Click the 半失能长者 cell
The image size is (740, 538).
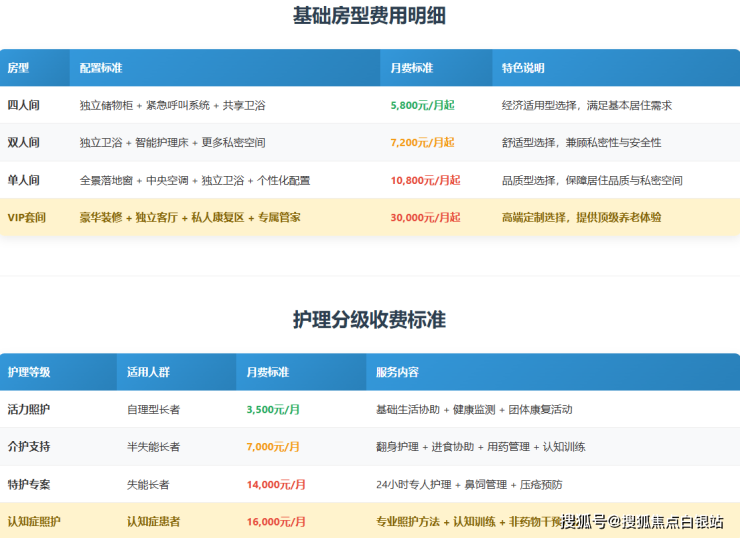(153, 446)
